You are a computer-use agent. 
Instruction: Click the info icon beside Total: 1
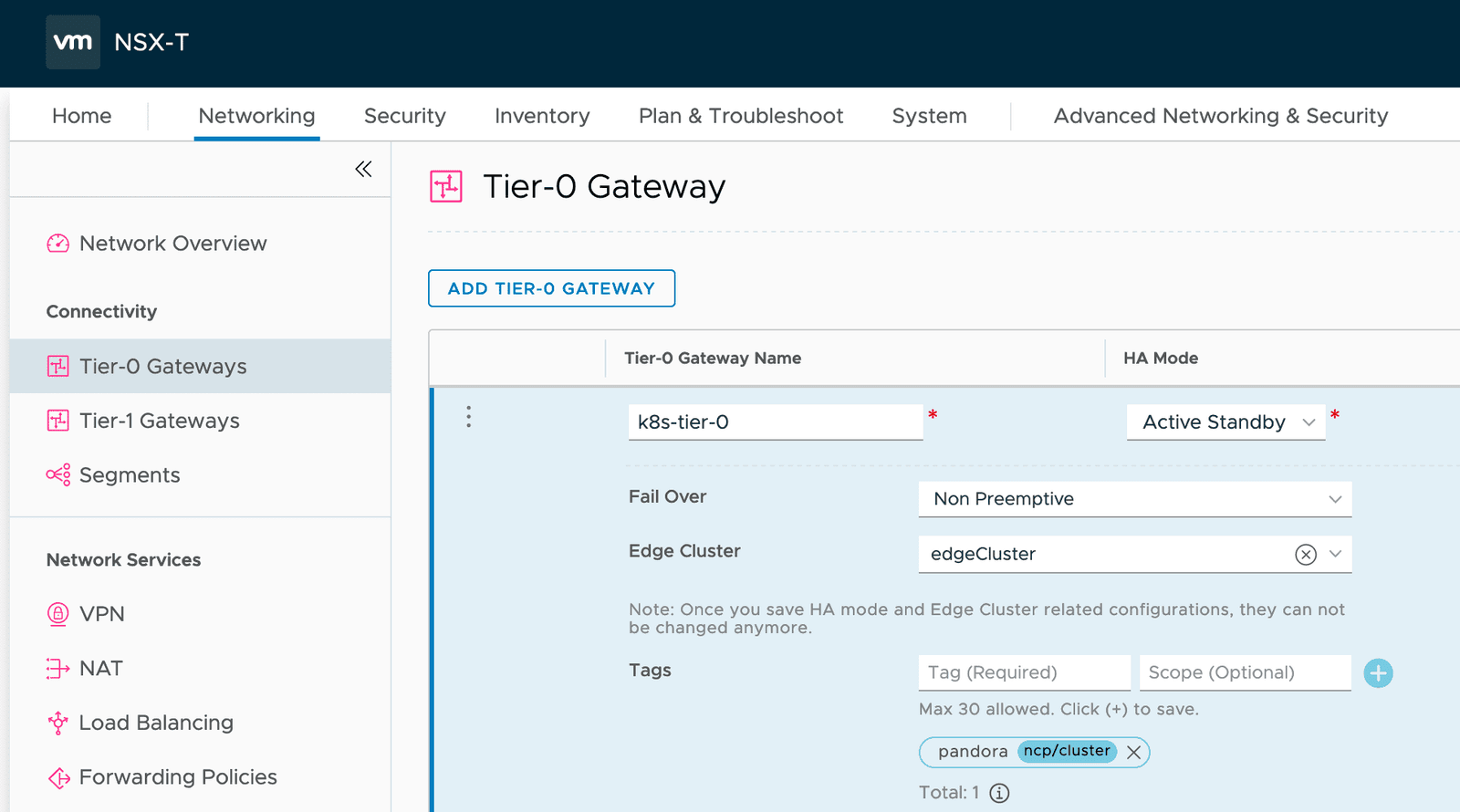click(1000, 793)
